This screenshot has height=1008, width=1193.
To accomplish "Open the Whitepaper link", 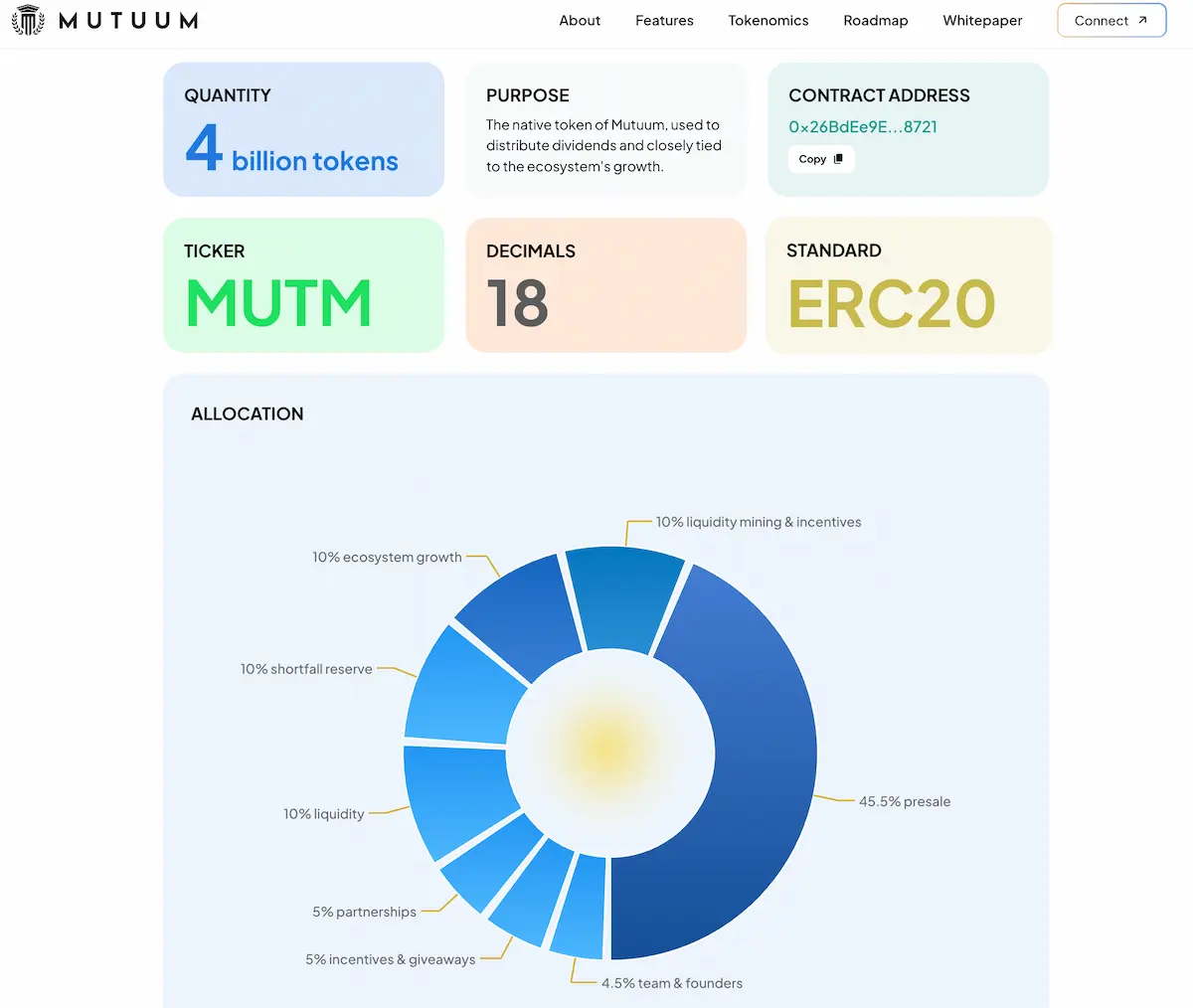I will pyautogui.click(x=982, y=21).
